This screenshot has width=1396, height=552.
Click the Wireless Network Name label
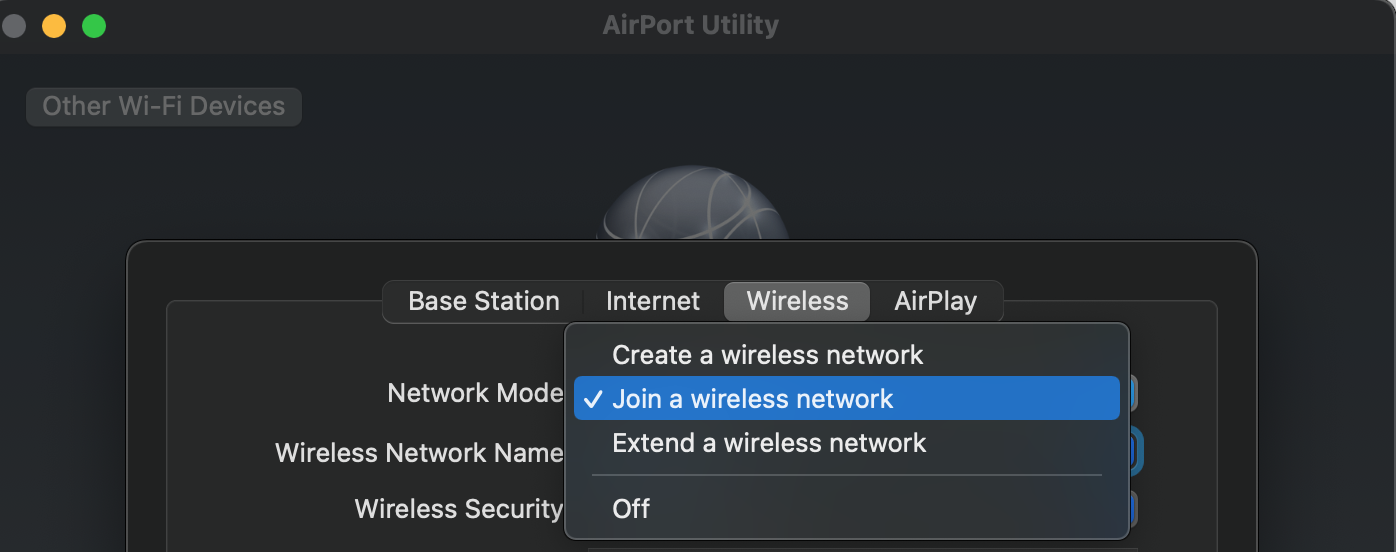[x=419, y=453]
